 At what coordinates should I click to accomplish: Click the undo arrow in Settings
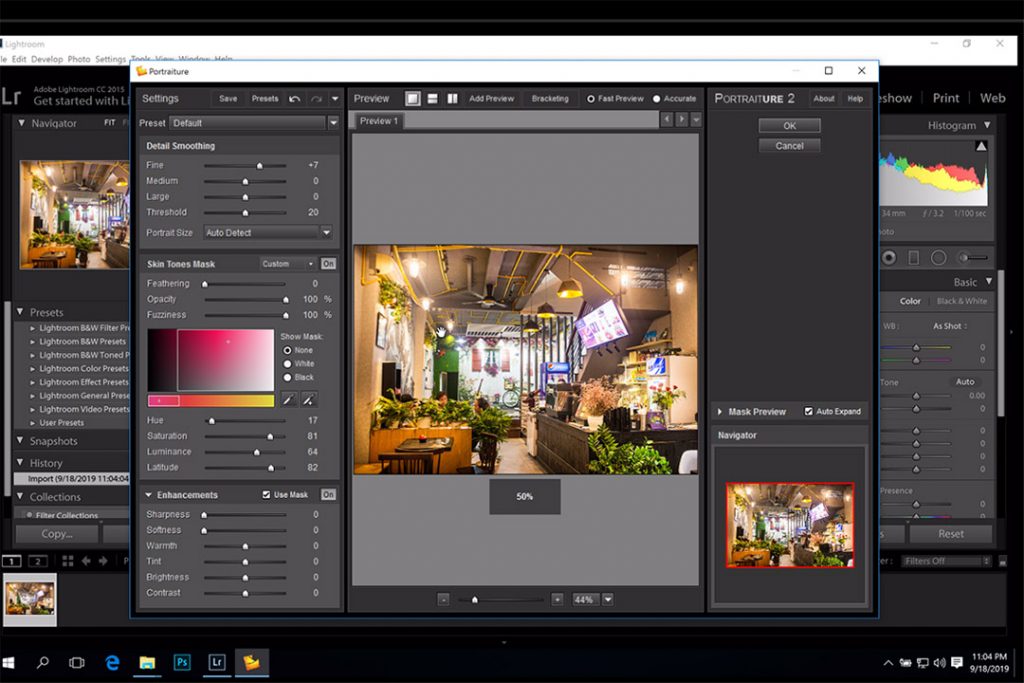pyautogui.click(x=294, y=99)
